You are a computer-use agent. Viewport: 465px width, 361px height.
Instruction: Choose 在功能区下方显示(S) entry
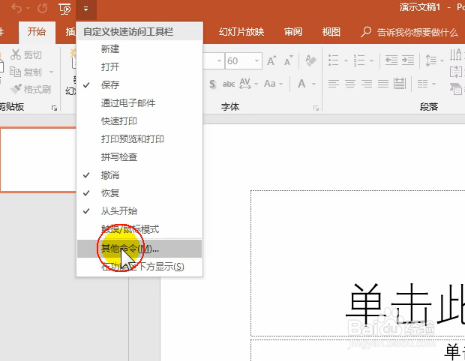pos(139,267)
